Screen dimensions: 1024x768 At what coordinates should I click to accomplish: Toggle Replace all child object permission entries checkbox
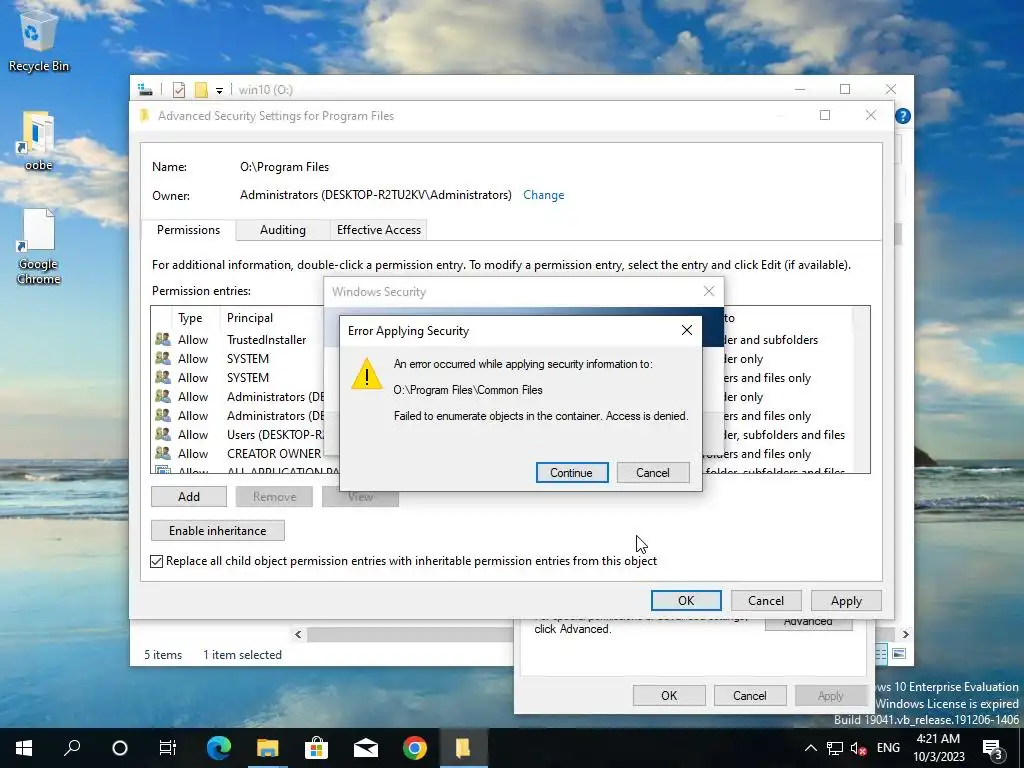click(x=157, y=561)
